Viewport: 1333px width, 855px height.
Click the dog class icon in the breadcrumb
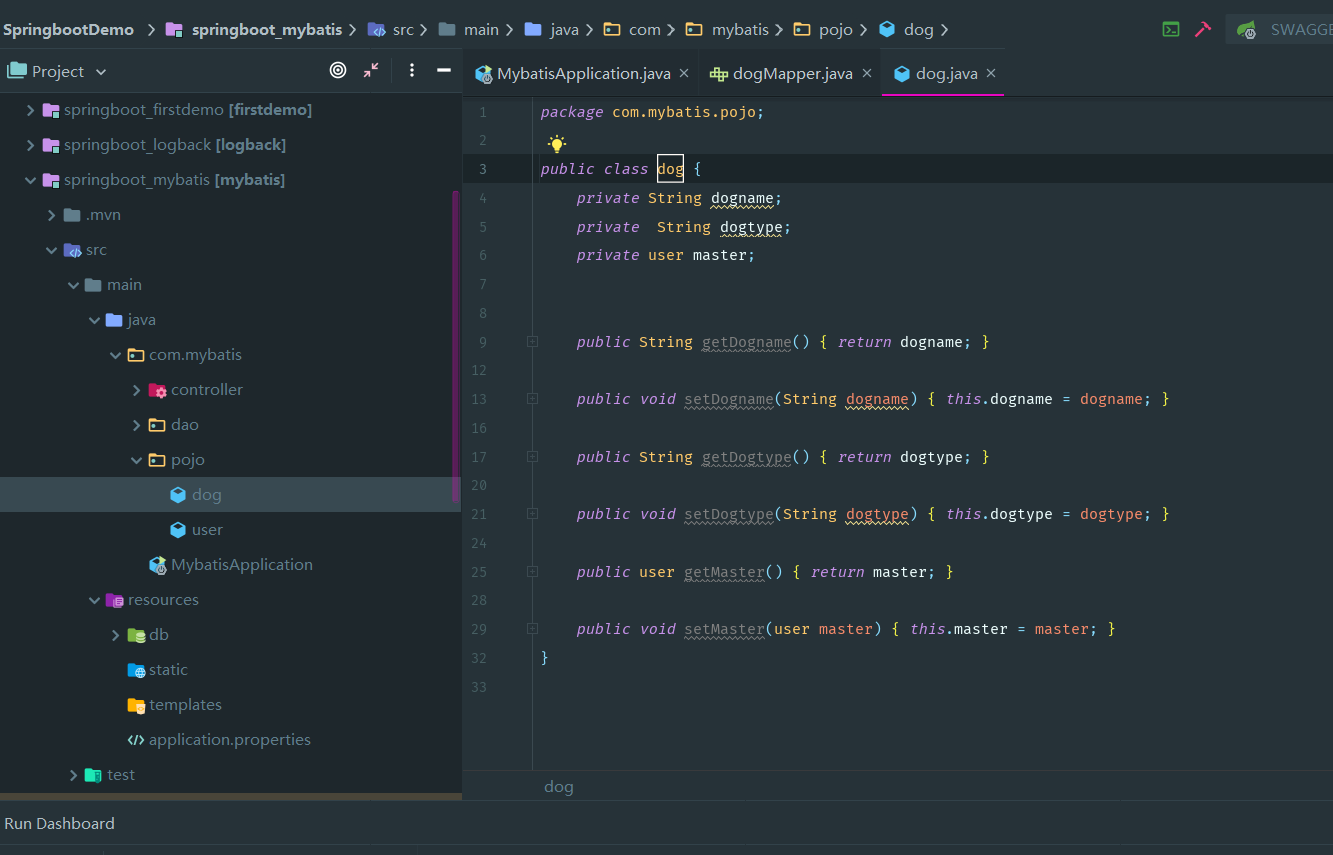887,30
